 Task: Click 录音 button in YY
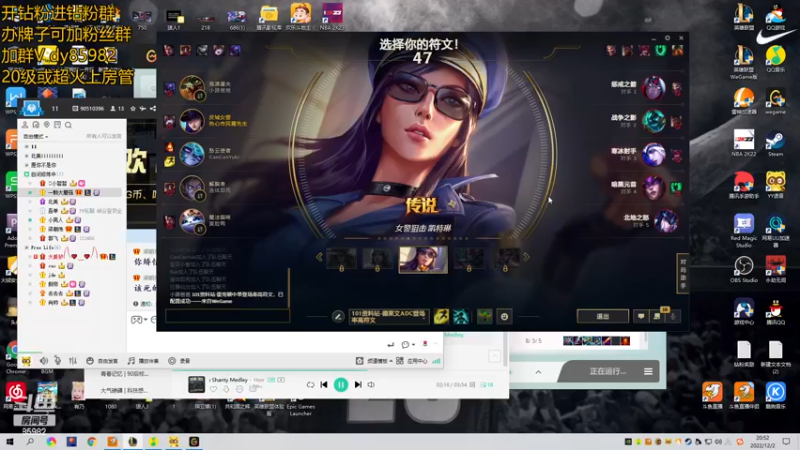(x=179, y=361)
